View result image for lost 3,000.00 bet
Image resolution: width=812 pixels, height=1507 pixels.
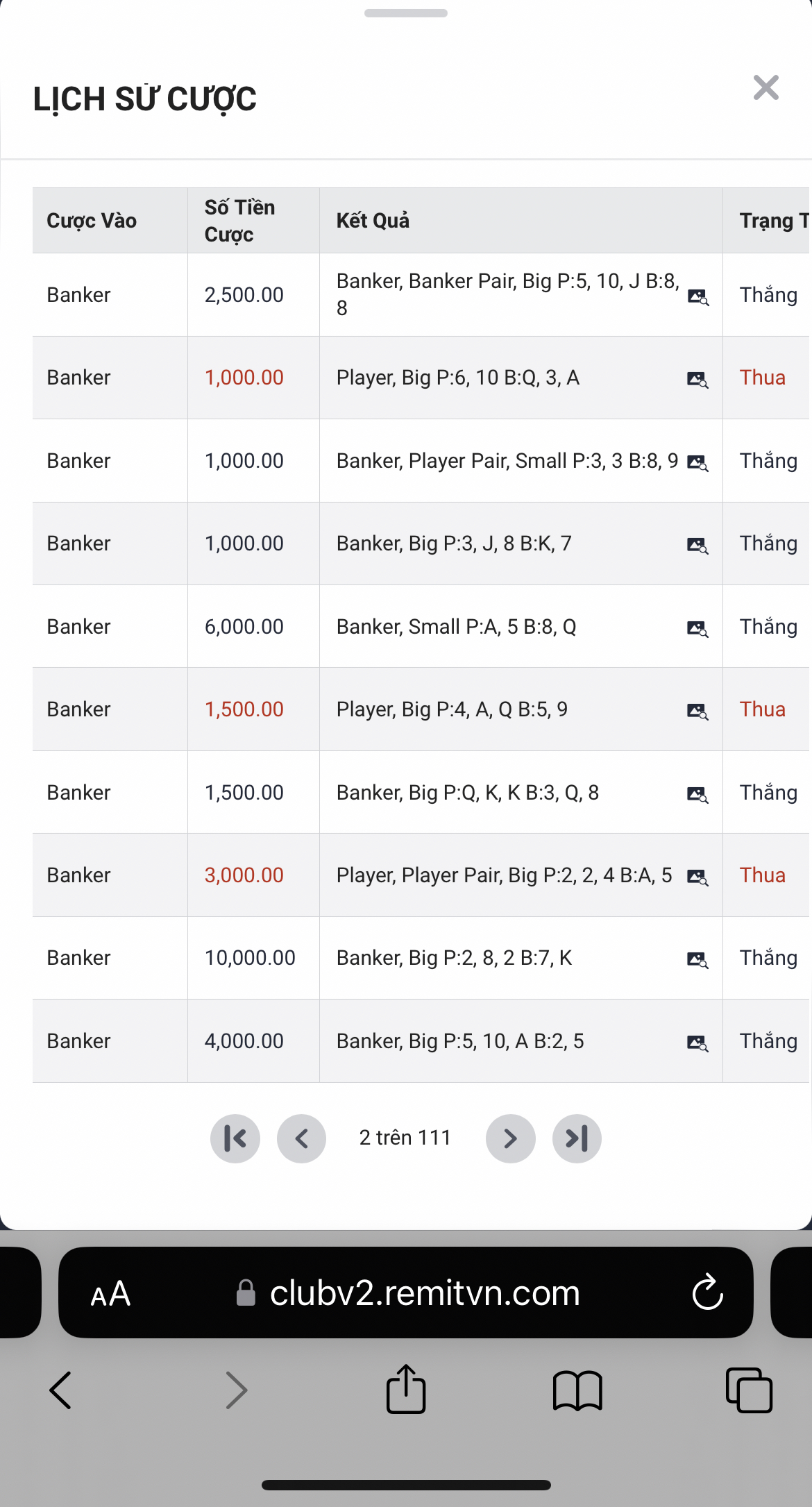(x=697, y=877)
